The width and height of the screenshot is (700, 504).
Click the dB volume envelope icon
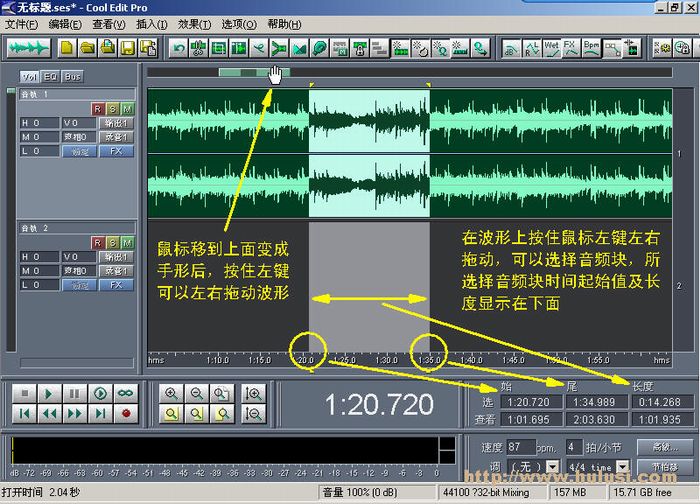pos(511,48)
